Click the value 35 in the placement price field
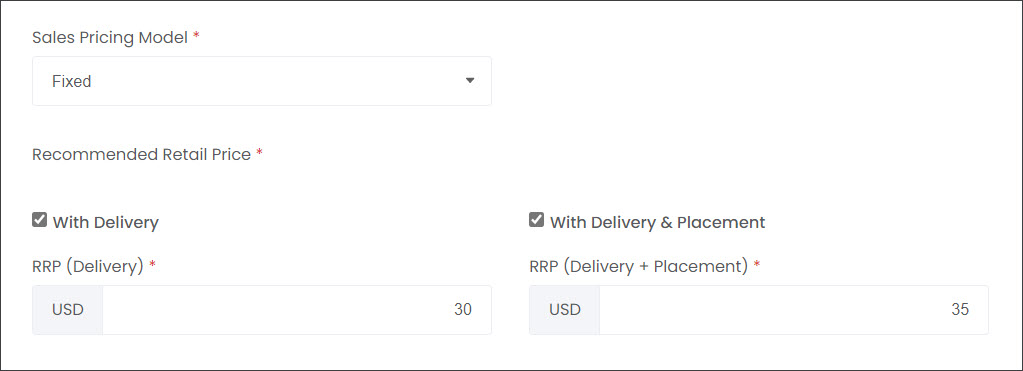Screen dimensions: 1023x371 960,310
